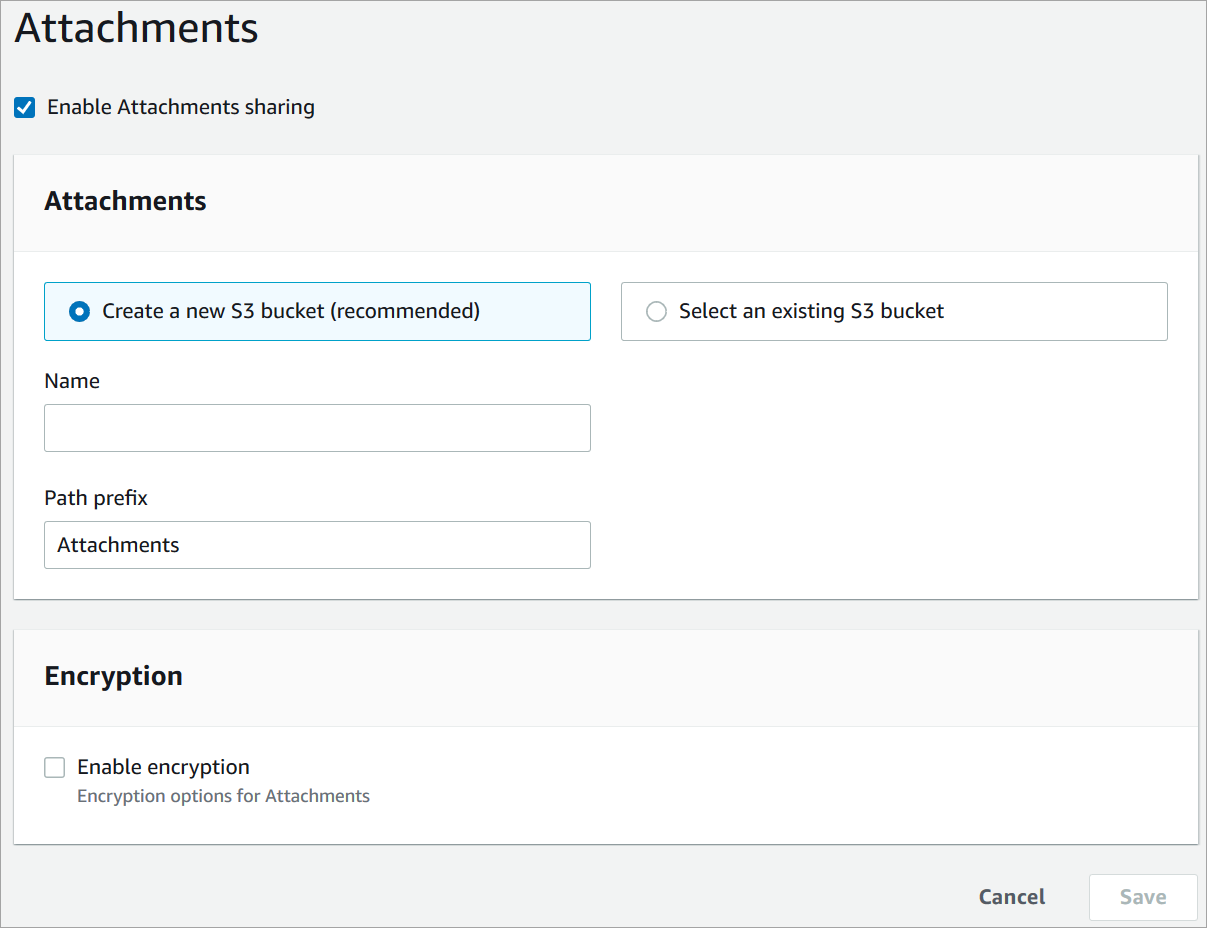The width and height of the screenshot is (1207, 928).
Task: Click the 'Enable encryption' label text
Action: click(x=163, y=767)
